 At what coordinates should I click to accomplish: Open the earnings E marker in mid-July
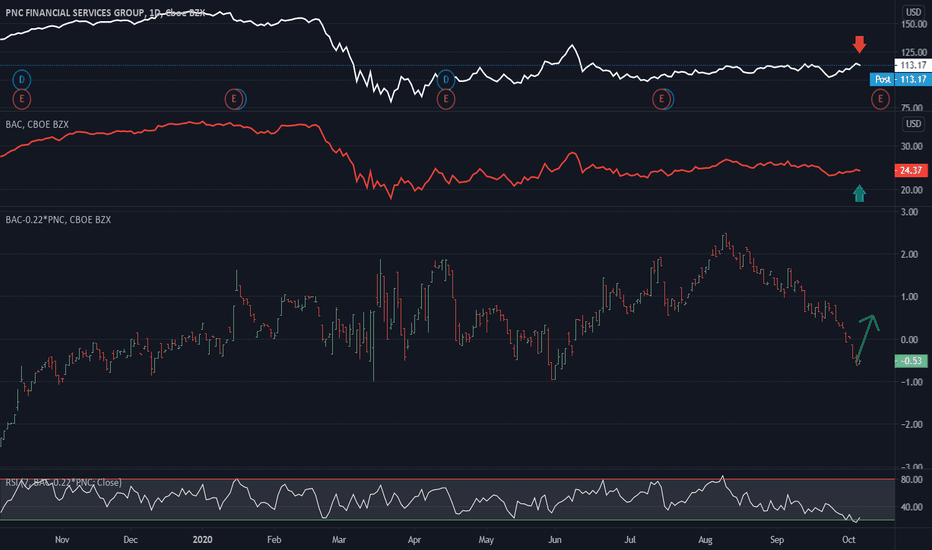(661, 99)
